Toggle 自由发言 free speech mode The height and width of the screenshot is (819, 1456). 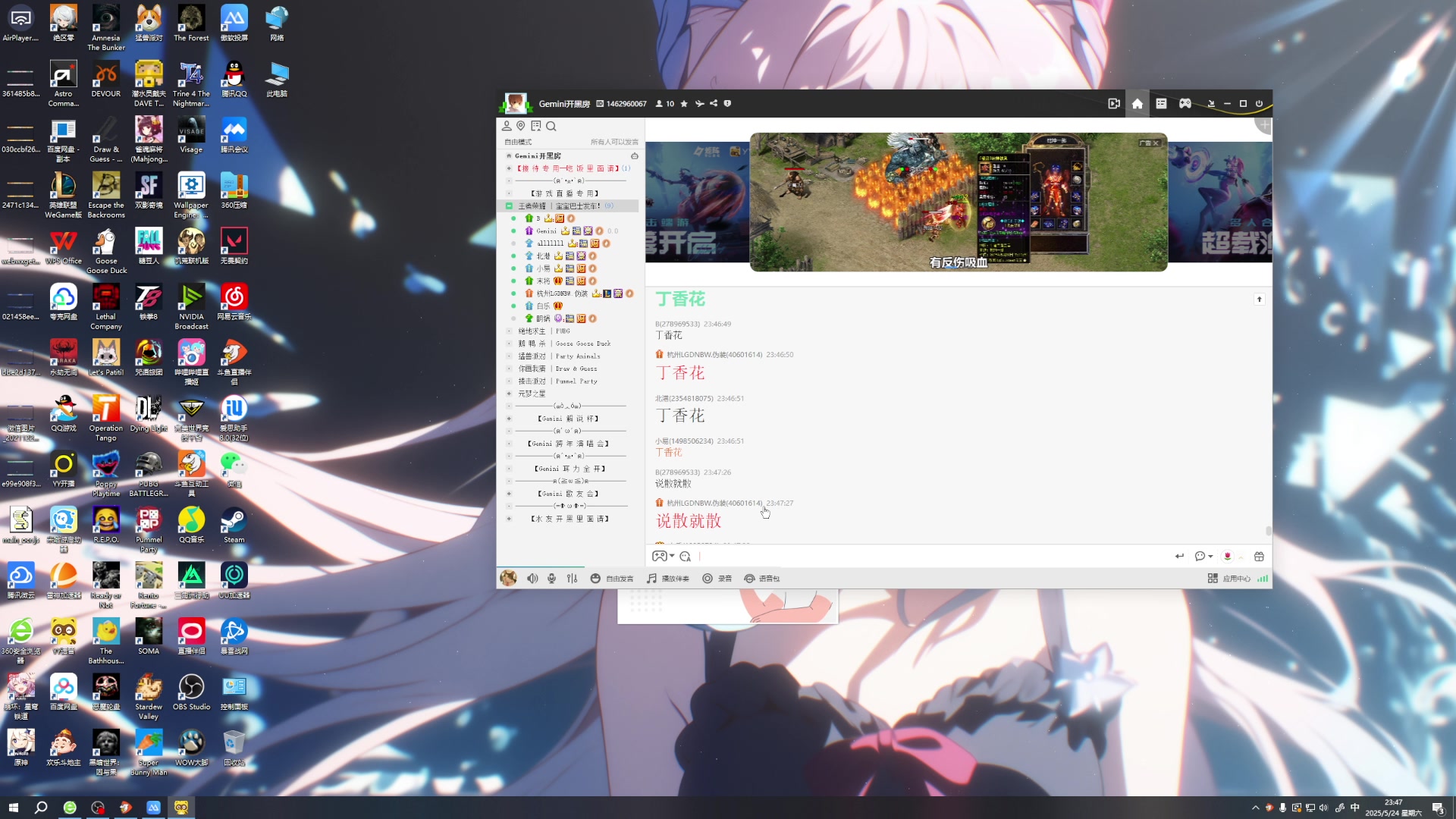pyautogui.click(x=612, y=579)
